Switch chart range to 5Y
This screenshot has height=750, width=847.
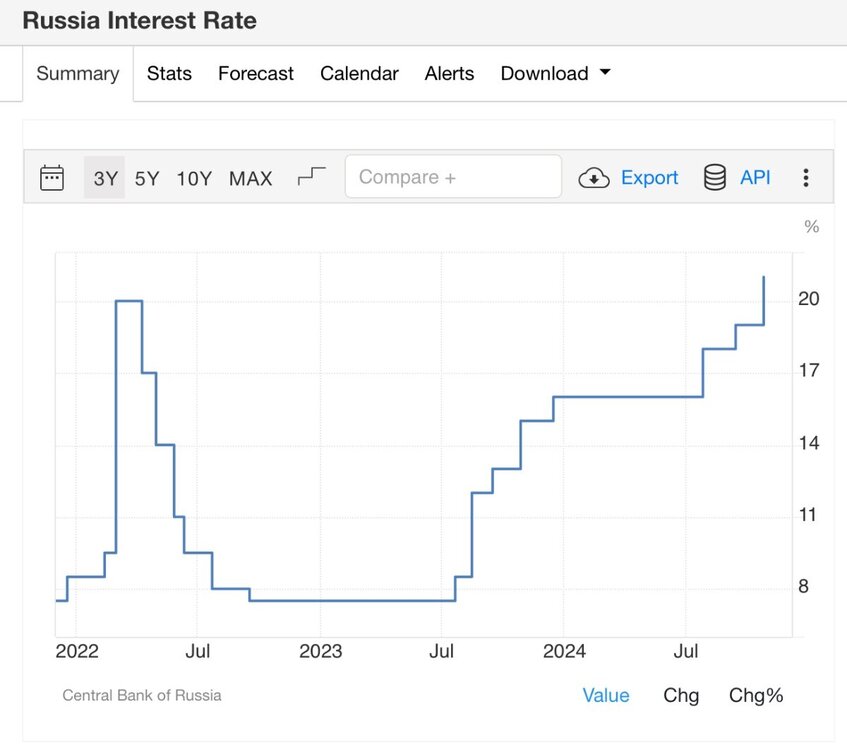click(147, 178)
